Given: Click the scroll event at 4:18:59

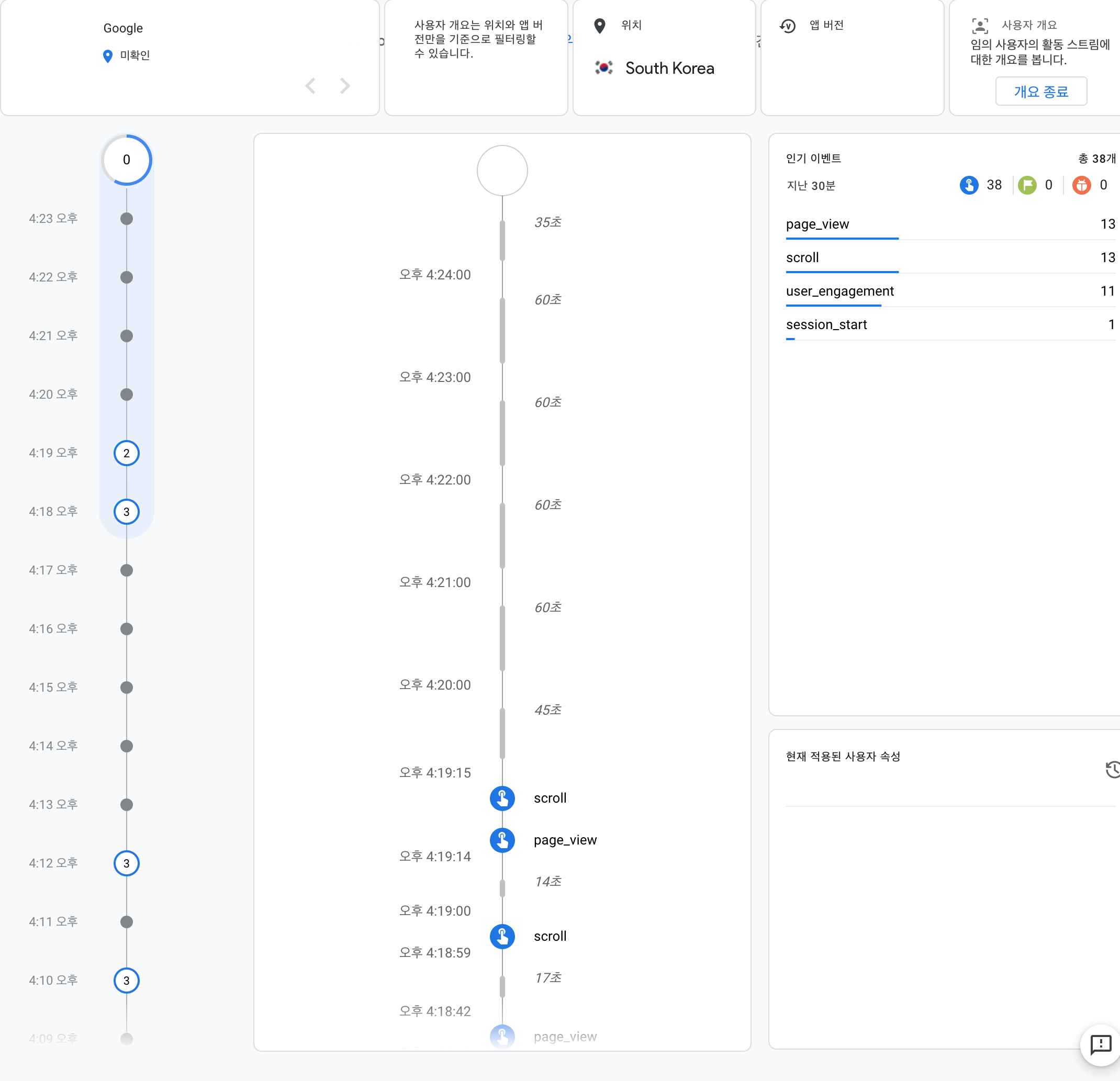Looking at the screenshot, I should [x=502, y=937].
